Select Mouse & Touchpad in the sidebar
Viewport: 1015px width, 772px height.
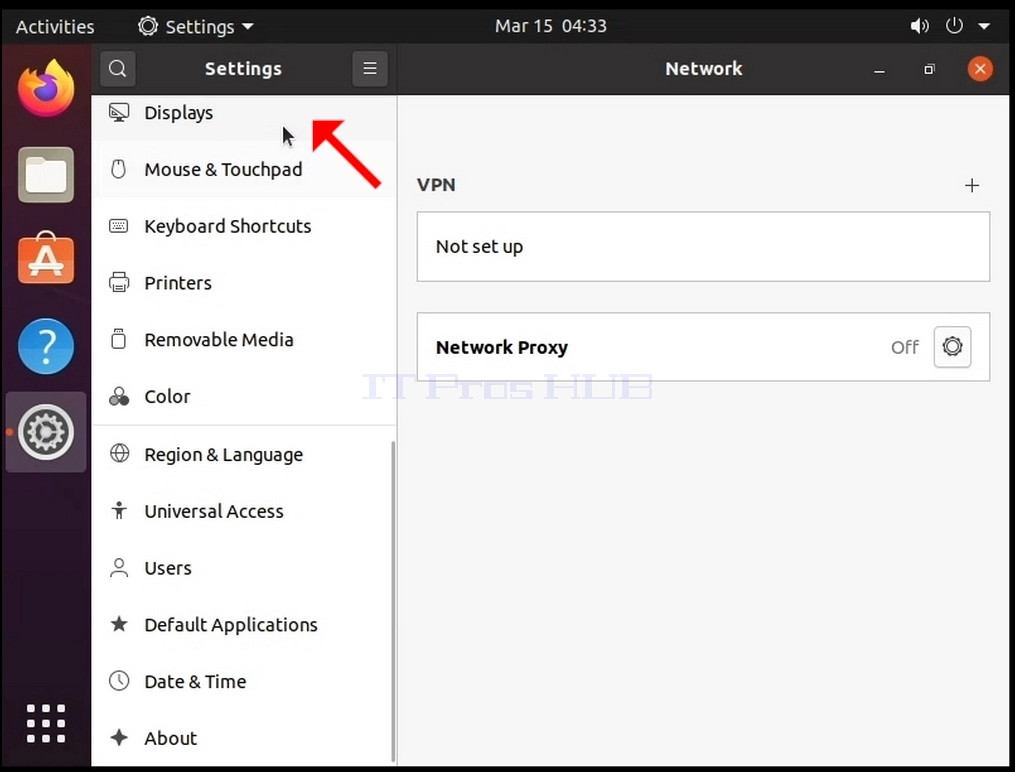[244, 170]
